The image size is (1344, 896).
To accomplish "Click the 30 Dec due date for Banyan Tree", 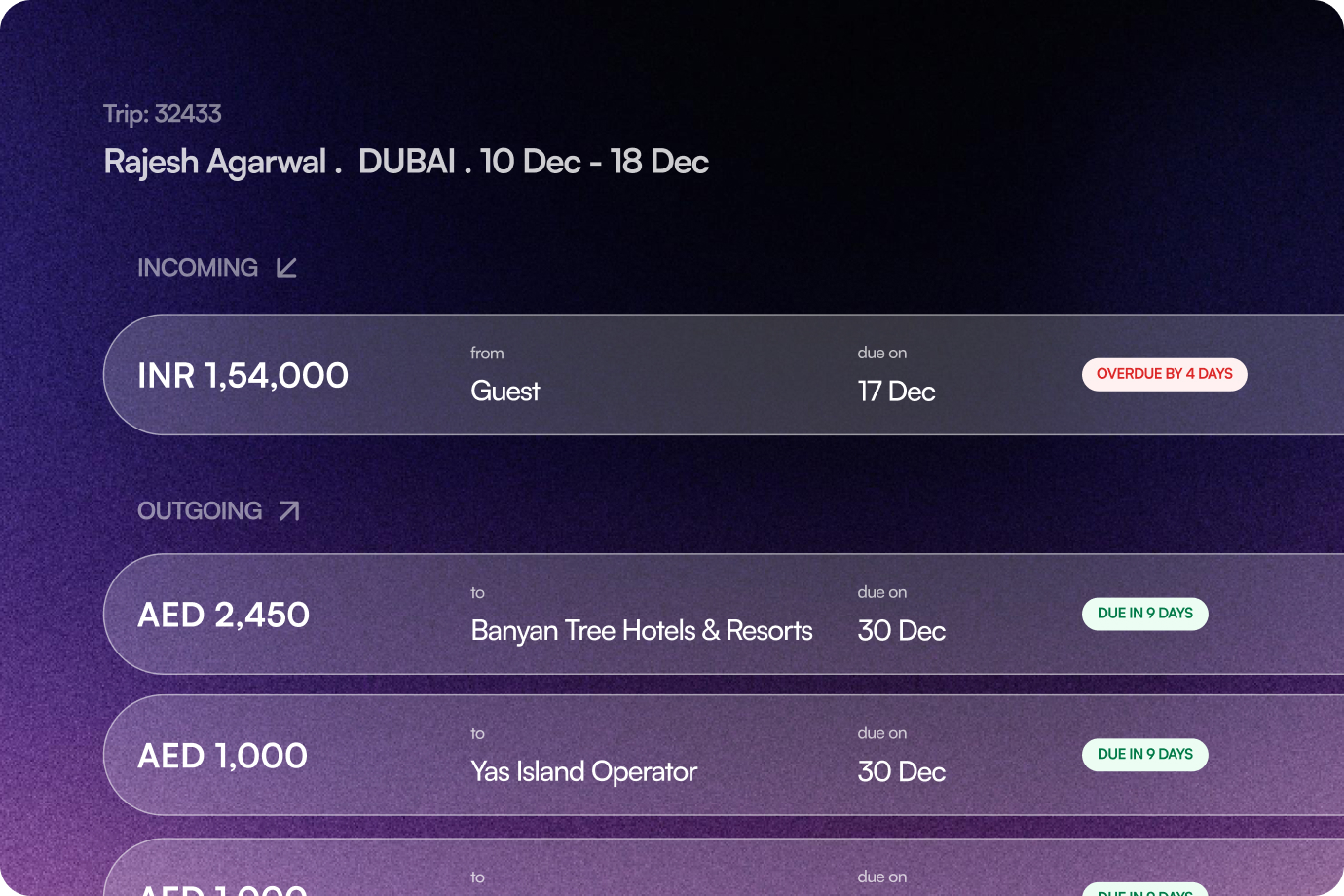I will coord(901,630).
